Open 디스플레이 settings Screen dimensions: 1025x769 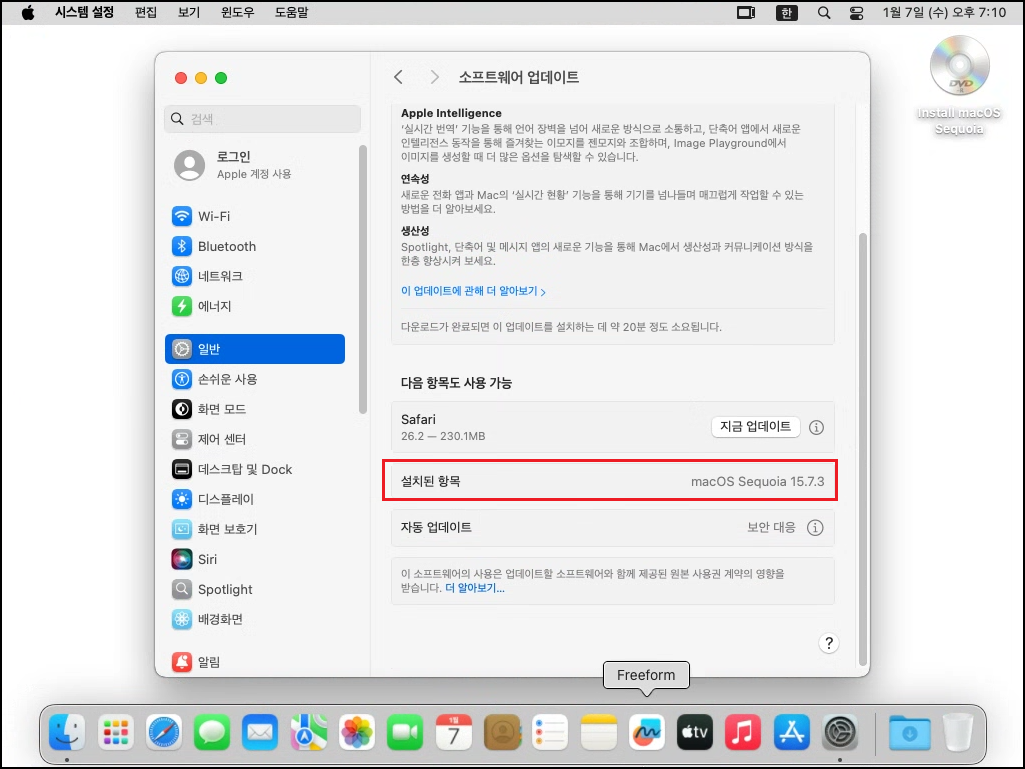255,499
